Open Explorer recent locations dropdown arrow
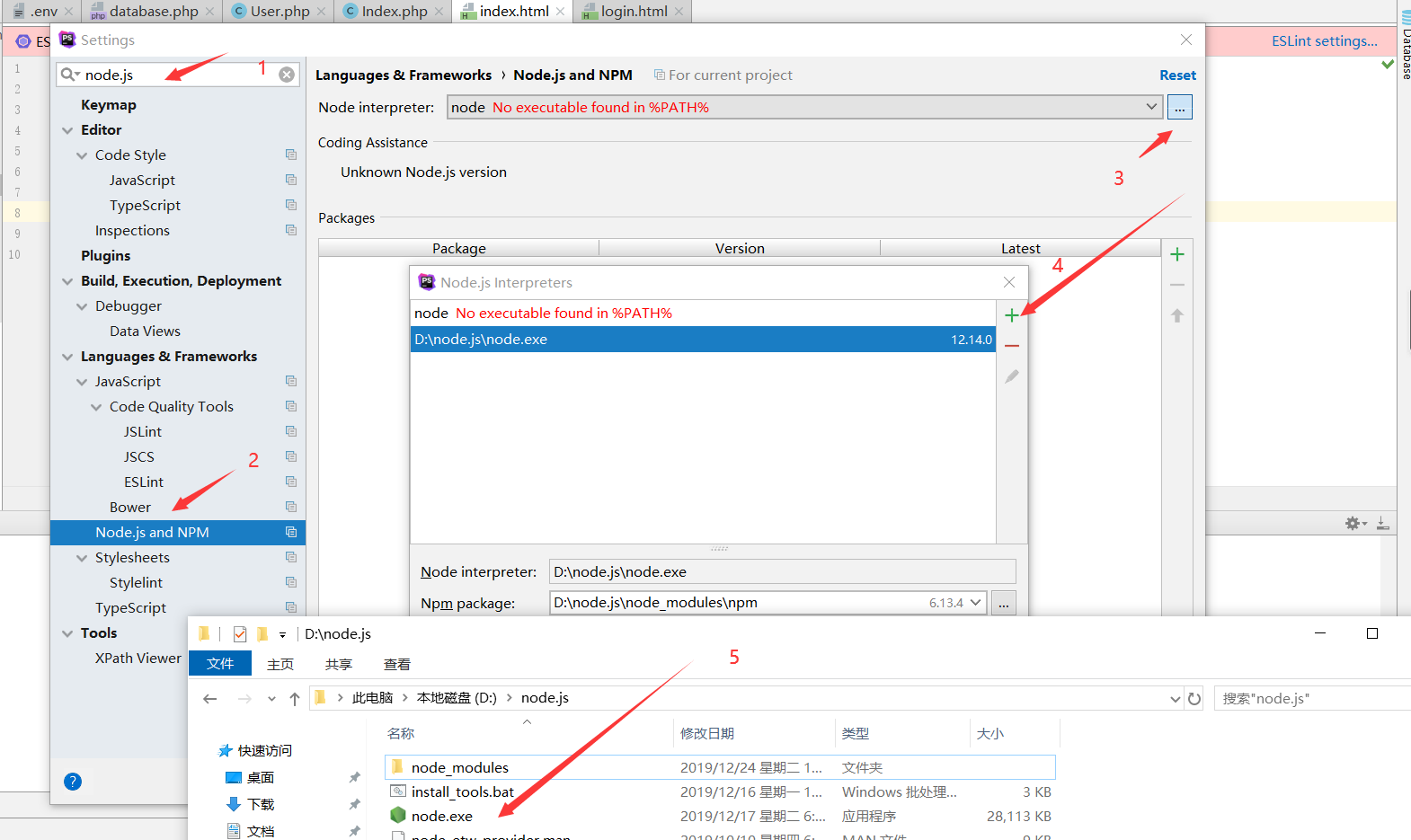The image size is (1411, 840). click(x=271, y=698)
